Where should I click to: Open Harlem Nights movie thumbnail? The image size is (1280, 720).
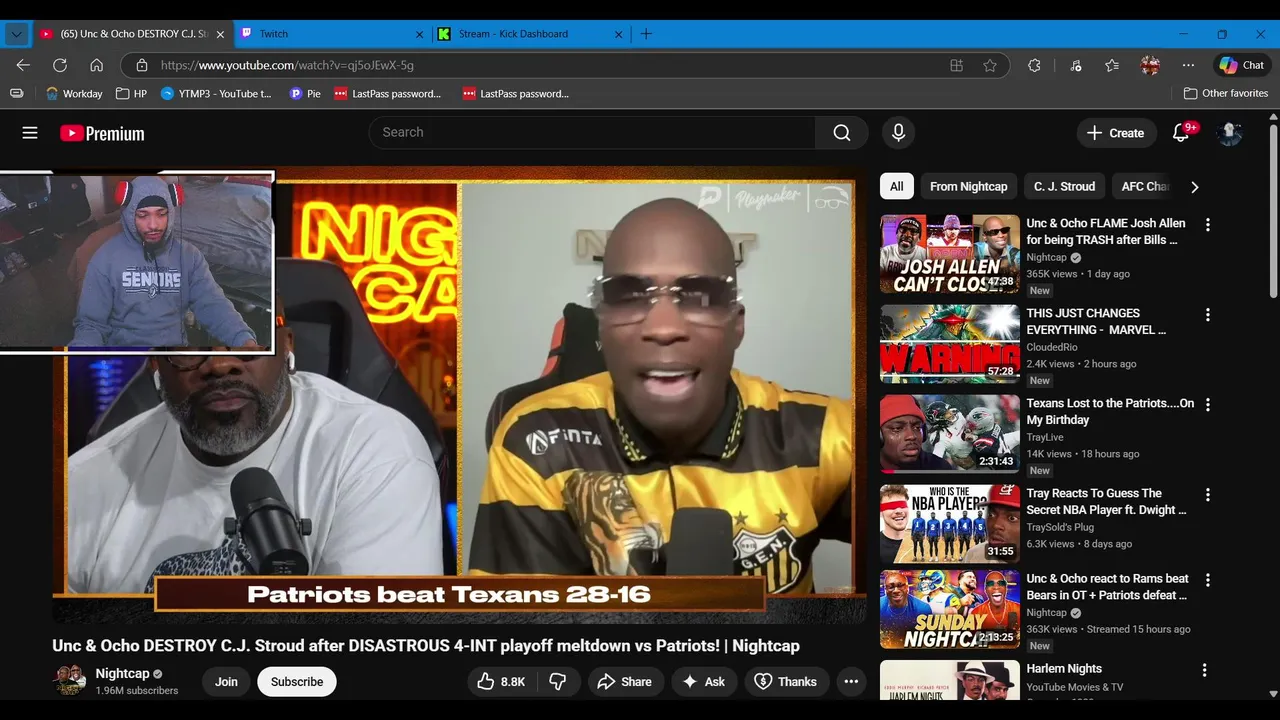tap(950, 680)
